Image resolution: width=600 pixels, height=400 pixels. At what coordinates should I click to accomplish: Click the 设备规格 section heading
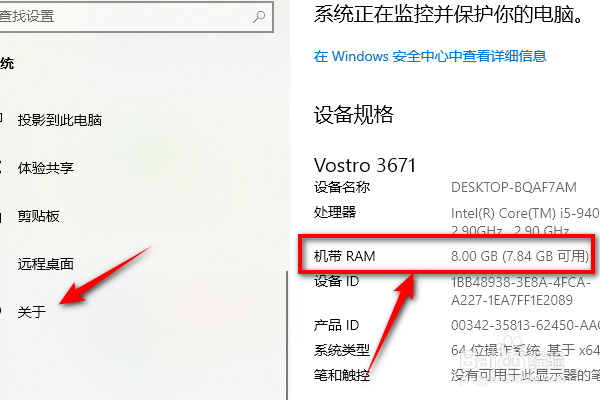pyautogui.click(x=354, y=114)
